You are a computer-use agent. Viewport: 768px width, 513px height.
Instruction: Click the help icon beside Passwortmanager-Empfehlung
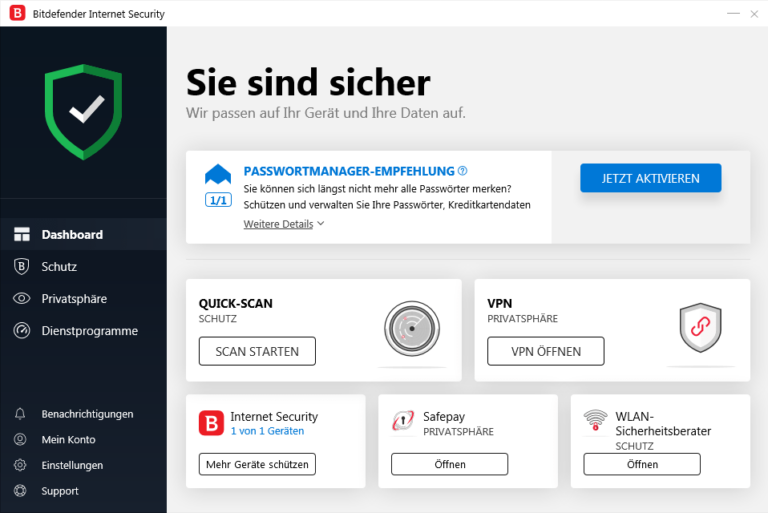(x=462, y=171)
